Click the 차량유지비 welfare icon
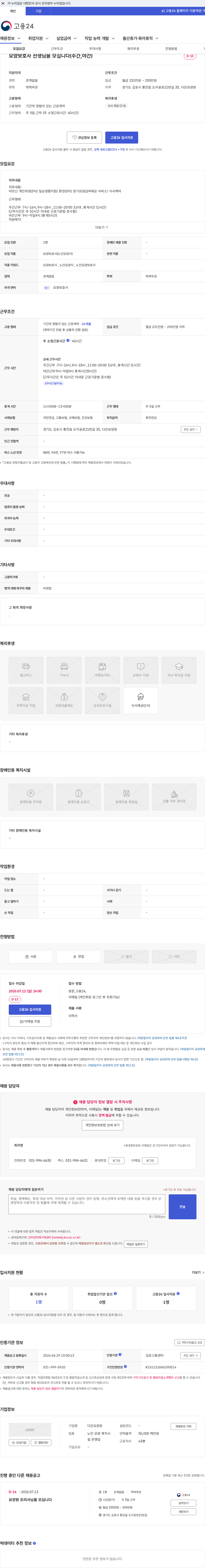This screenshot has height=1568, width=205. 102,670
